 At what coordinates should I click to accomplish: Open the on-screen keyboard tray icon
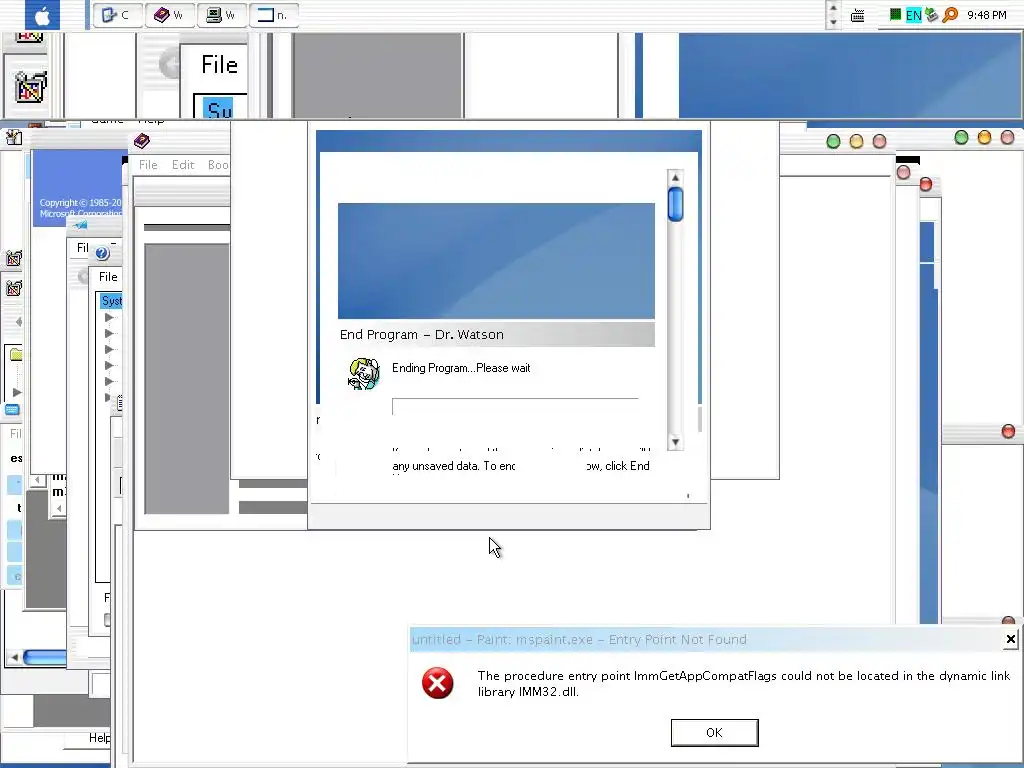(857, 15)
